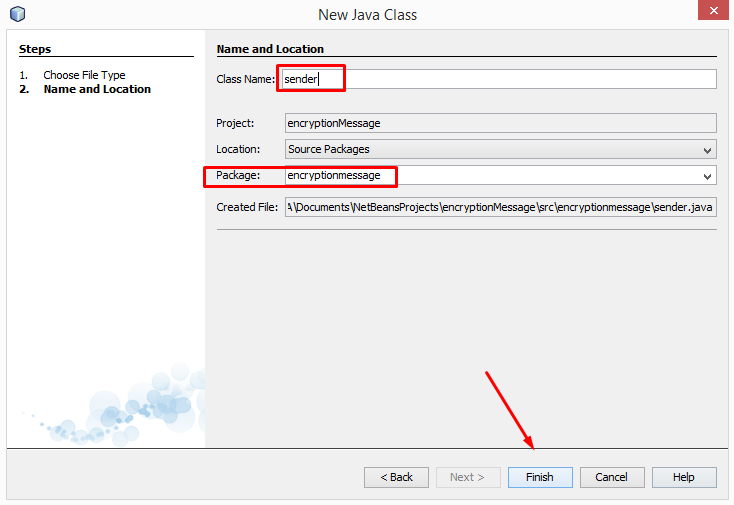Click the Package text encryptionmessage
This screenshot has width=734, height=505.
point(334,176)
